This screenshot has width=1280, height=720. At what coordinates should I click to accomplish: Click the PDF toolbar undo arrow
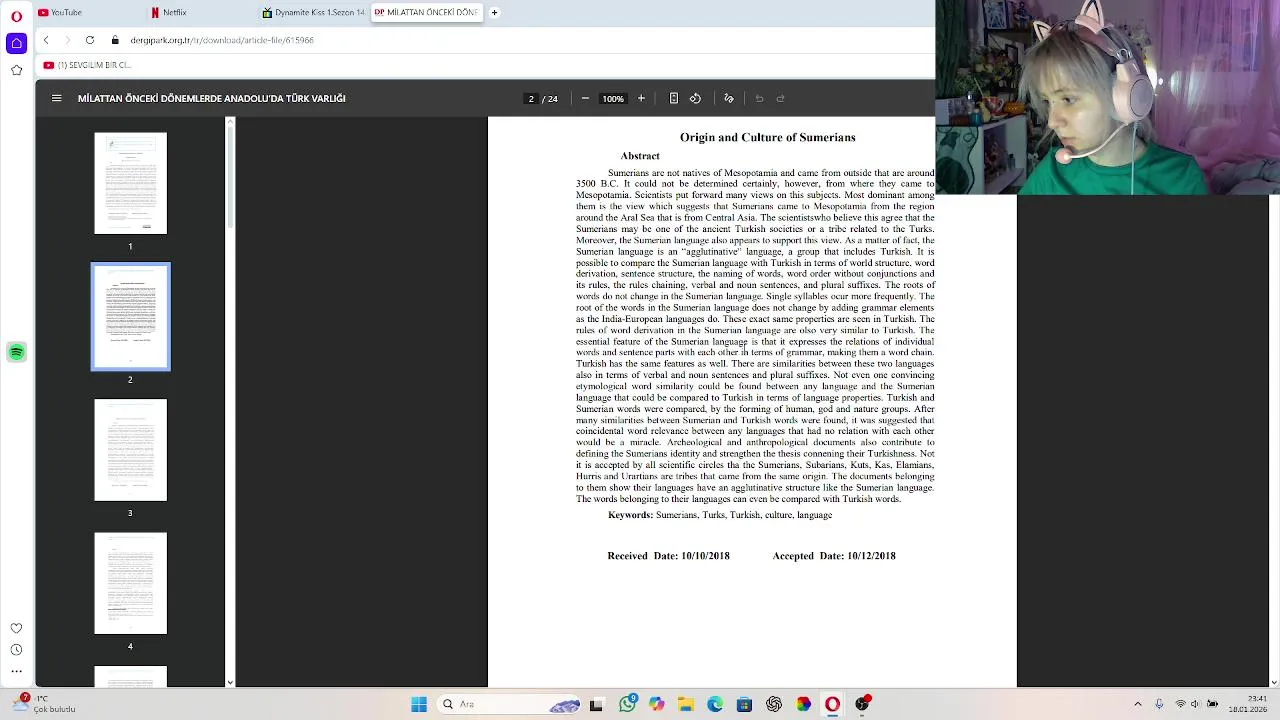coord(759,98)
